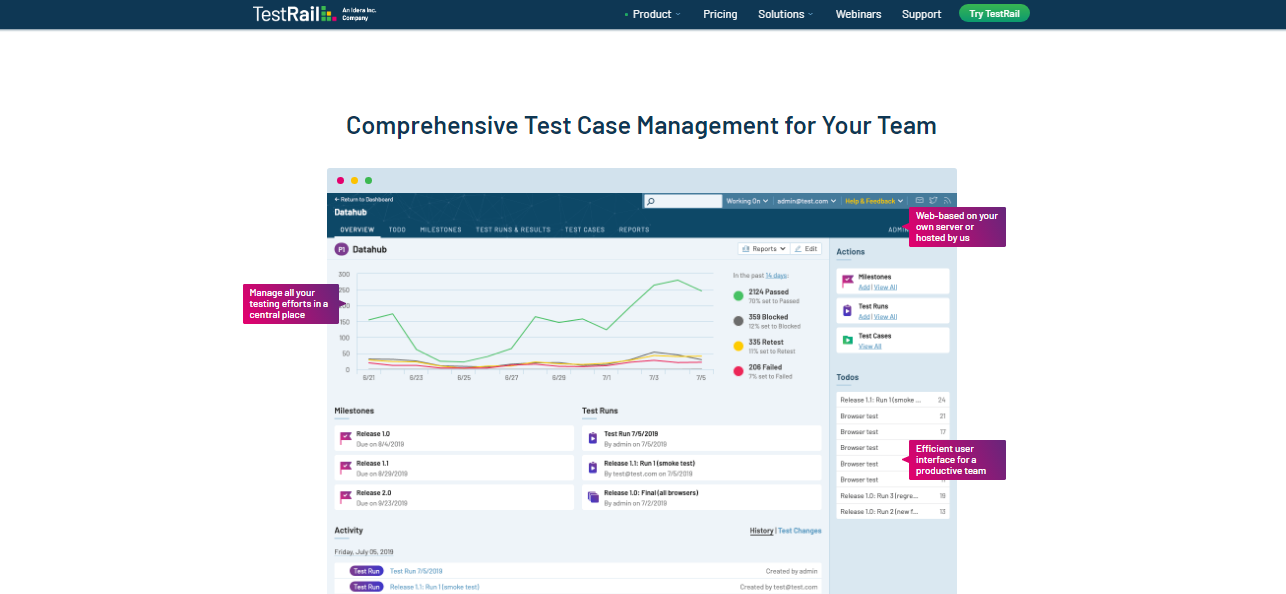1286x594 pixels.
Task: Open the Working On dropdown
Action: pyautogui.click(x=747, y=201)
